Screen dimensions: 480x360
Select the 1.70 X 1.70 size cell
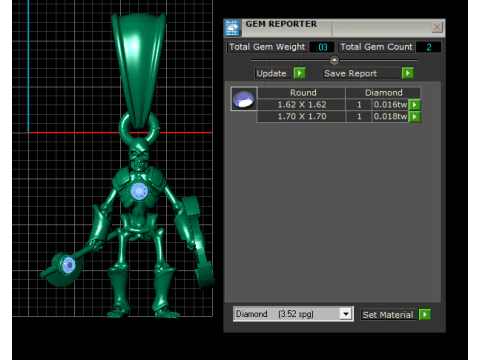point(302,117)
